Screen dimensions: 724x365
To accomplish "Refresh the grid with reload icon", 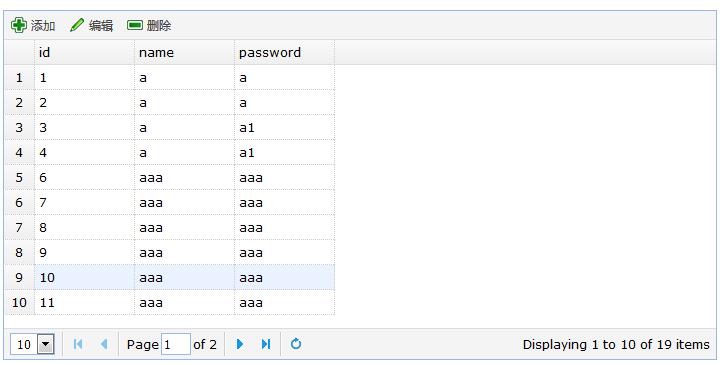I will click(296, 344).
